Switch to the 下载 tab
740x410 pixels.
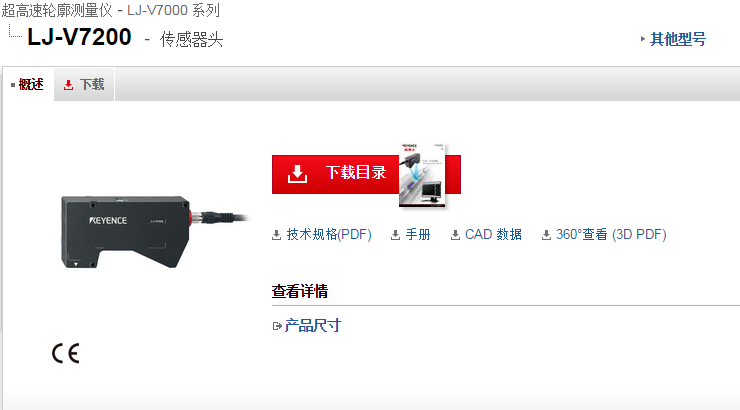coord(84,84)
